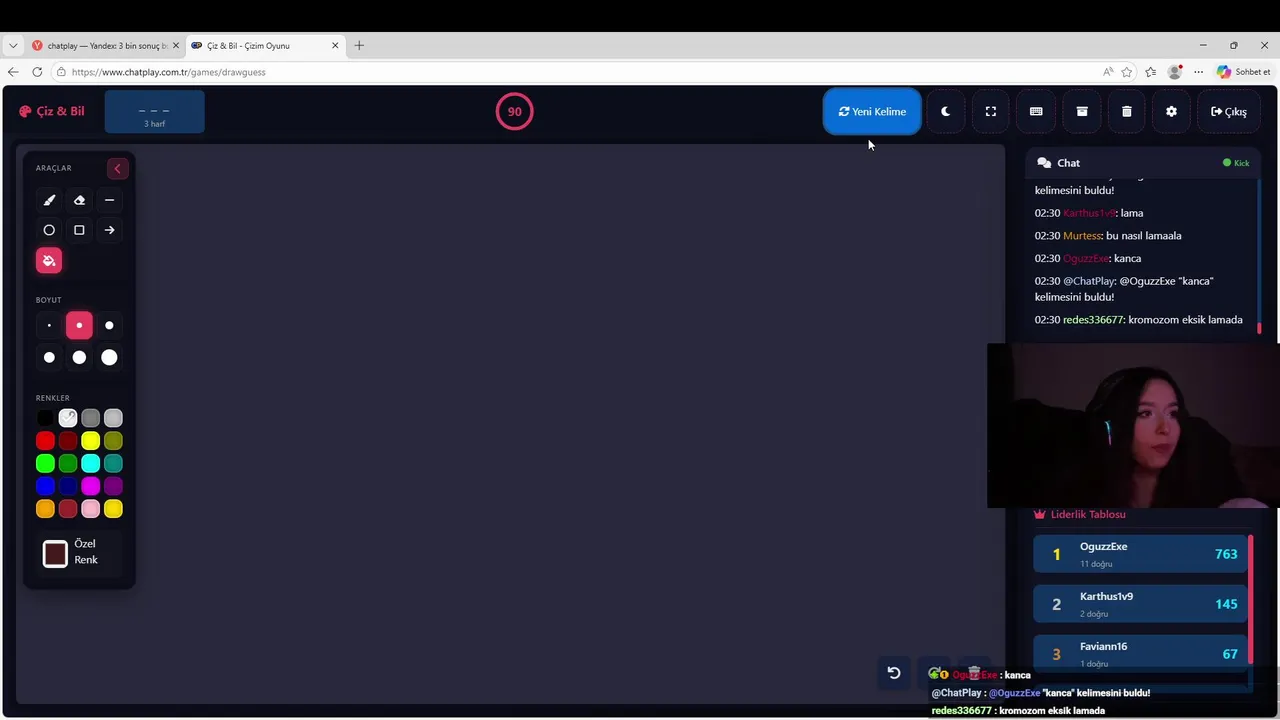The width and height of the screenshot is (1280, 720).
Task: Click the Yeni Kelime button
Action: [872, 112]
